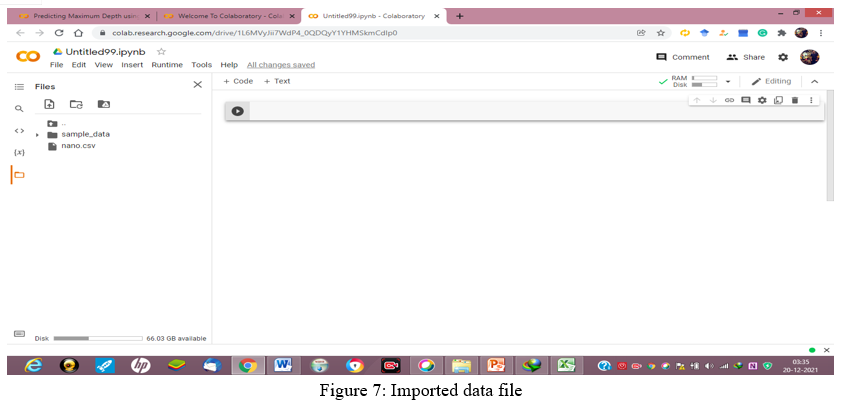The image size is (856, 402).
Task: Collapse the header with chevron up
Action: pyautogui.click(x=814, y=81)
